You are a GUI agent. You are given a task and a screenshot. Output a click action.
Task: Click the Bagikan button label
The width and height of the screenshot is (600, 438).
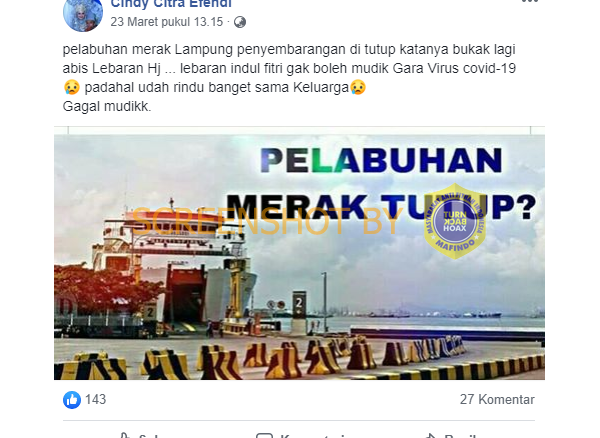click(x=459, y=435)
